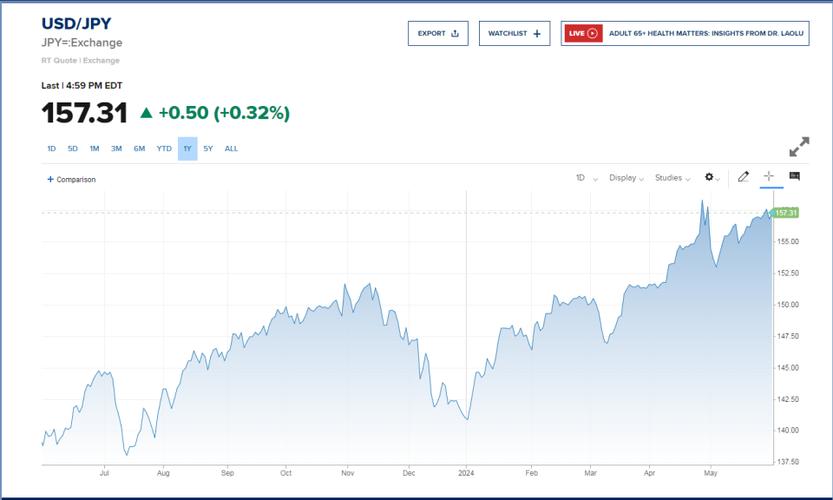Switch chart range to 5D
This screenshot has width=833, height=500.
point(73,149)
